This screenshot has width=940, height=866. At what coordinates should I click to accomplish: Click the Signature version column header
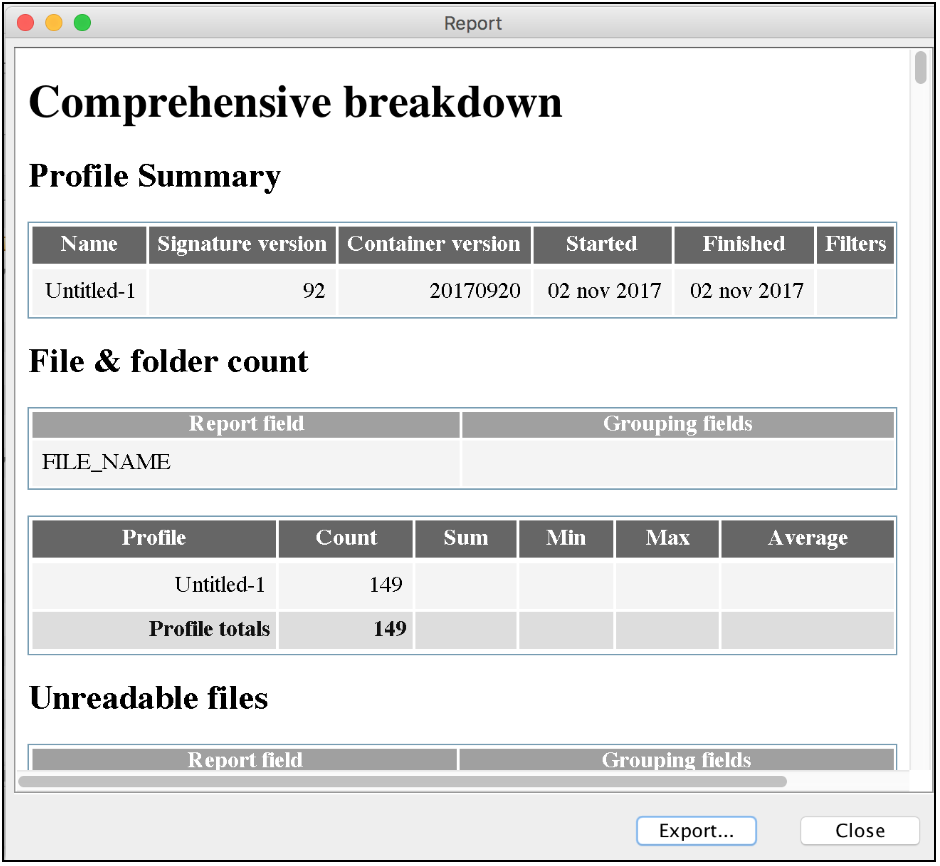click(242, 244)
